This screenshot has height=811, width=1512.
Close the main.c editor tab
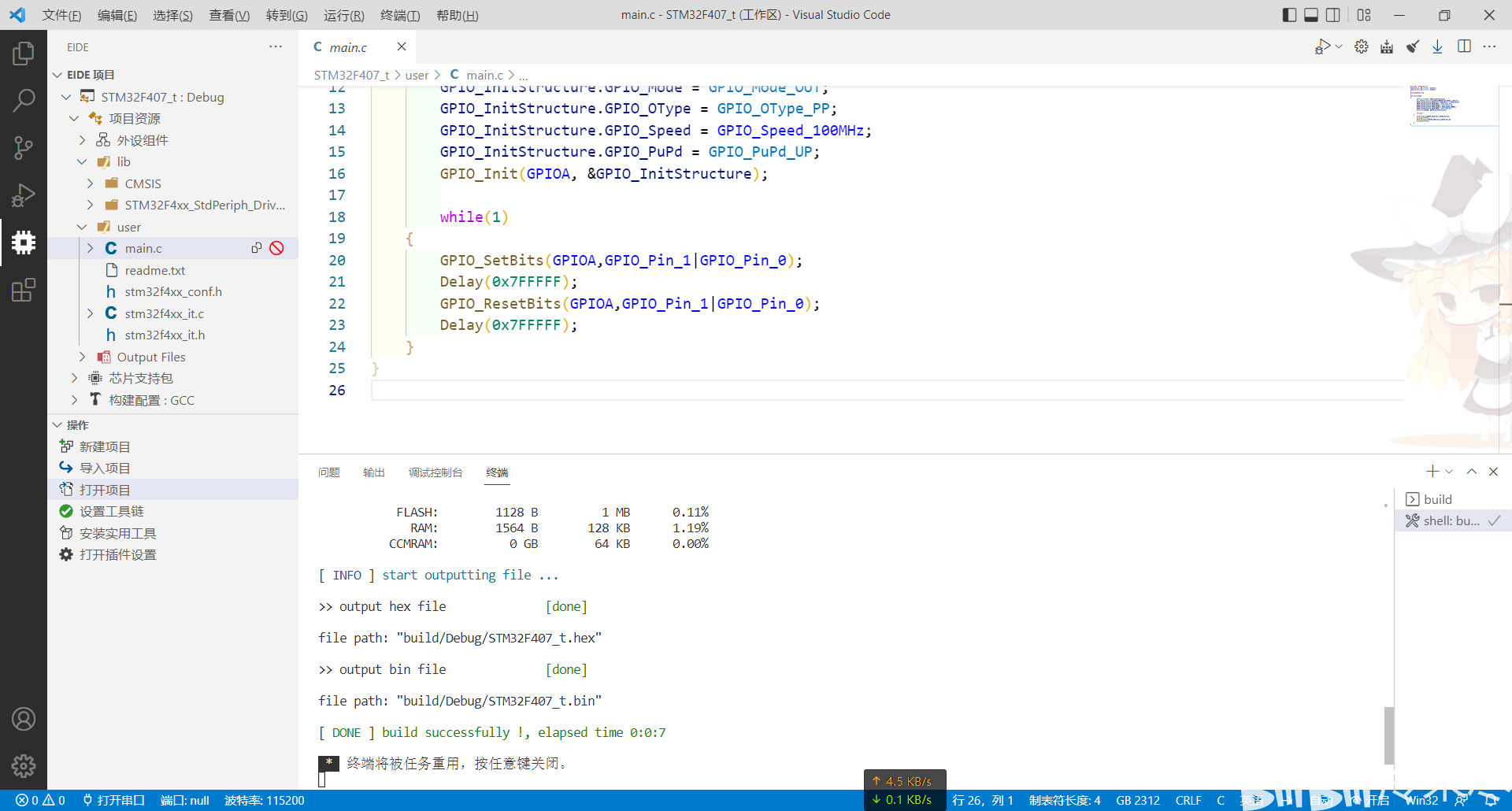pyautogui.click(x=402, y=47)
